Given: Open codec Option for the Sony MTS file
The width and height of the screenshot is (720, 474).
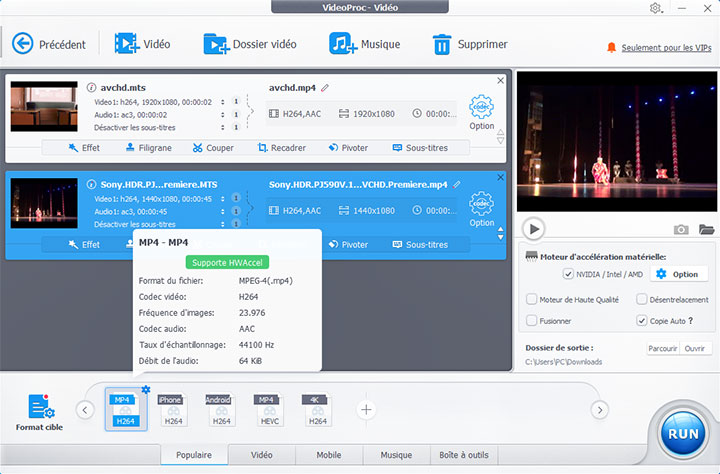Looking at the screenshot, I should coord(481,209).
